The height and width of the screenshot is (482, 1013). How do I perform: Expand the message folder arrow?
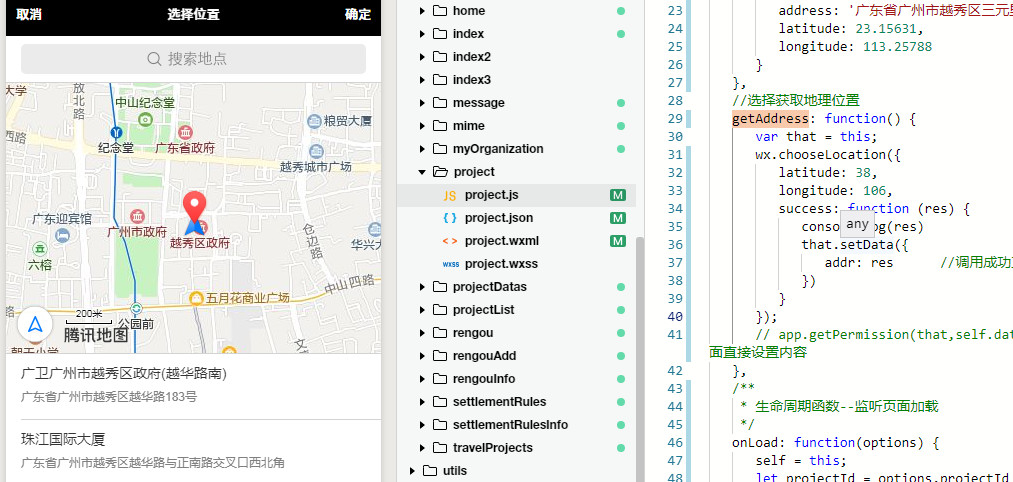(422, 103)
